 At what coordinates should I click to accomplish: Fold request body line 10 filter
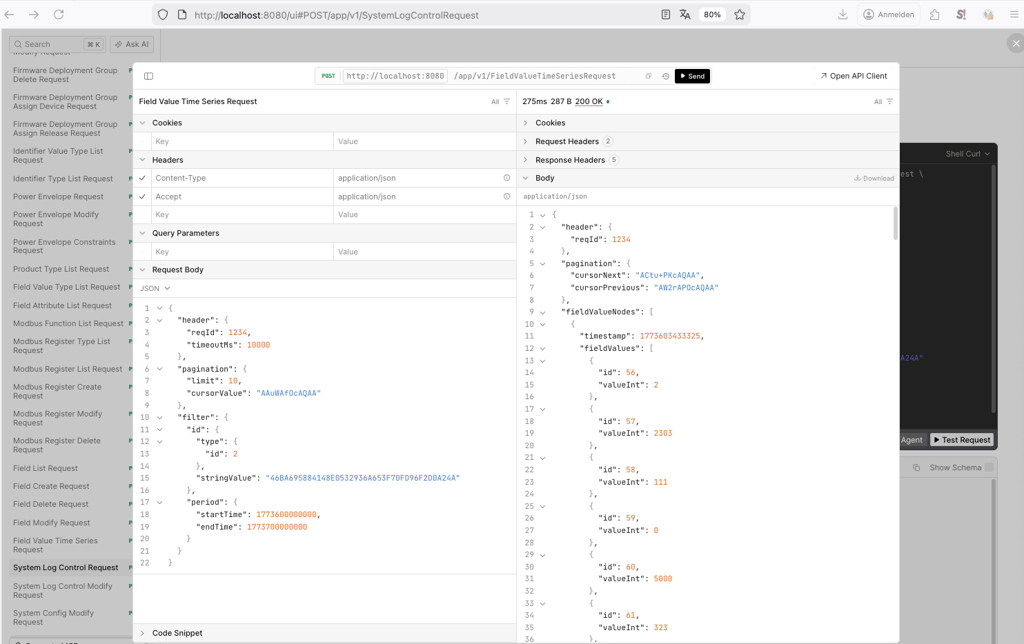159,417
